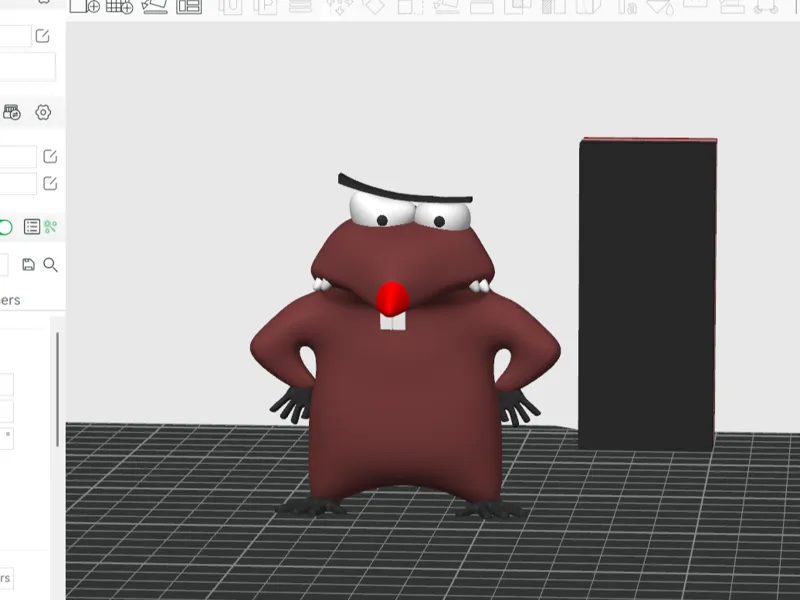Open filament settings gear icon

(x=43, y=112)
